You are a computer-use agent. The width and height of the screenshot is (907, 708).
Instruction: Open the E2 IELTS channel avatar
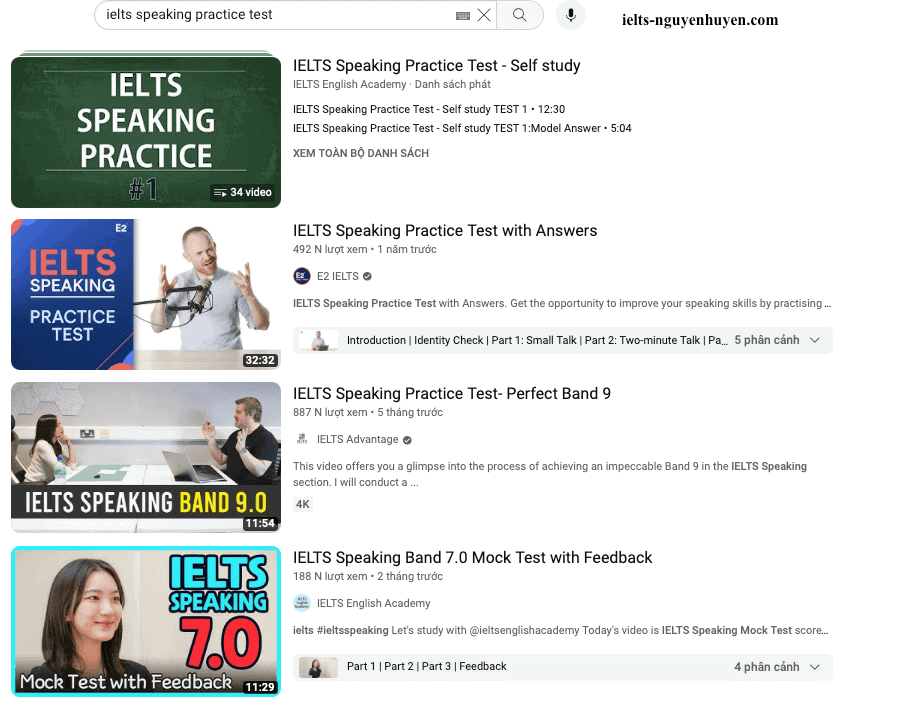click(302, 276)
